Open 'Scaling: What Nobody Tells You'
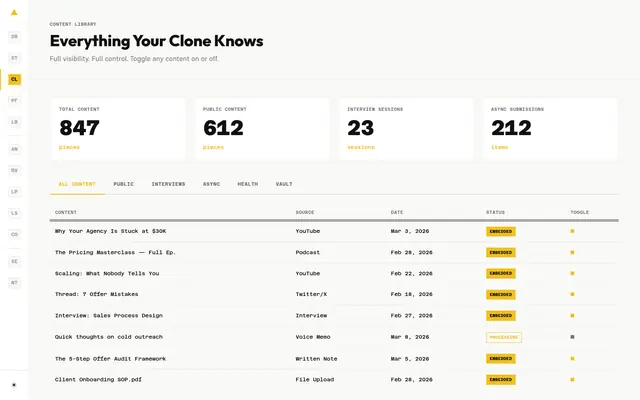The height and width of the screenshot is (400, 640). click(107, 273)
